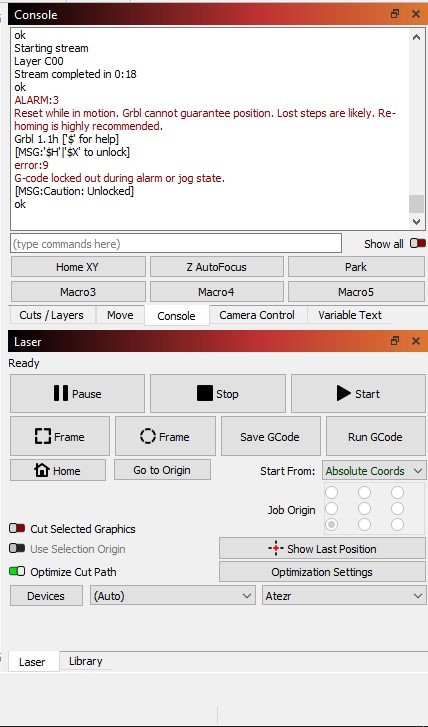Open the (Auto) port dropdown
The height and width of the screenshot is (727, 428).
pos(172,595)
